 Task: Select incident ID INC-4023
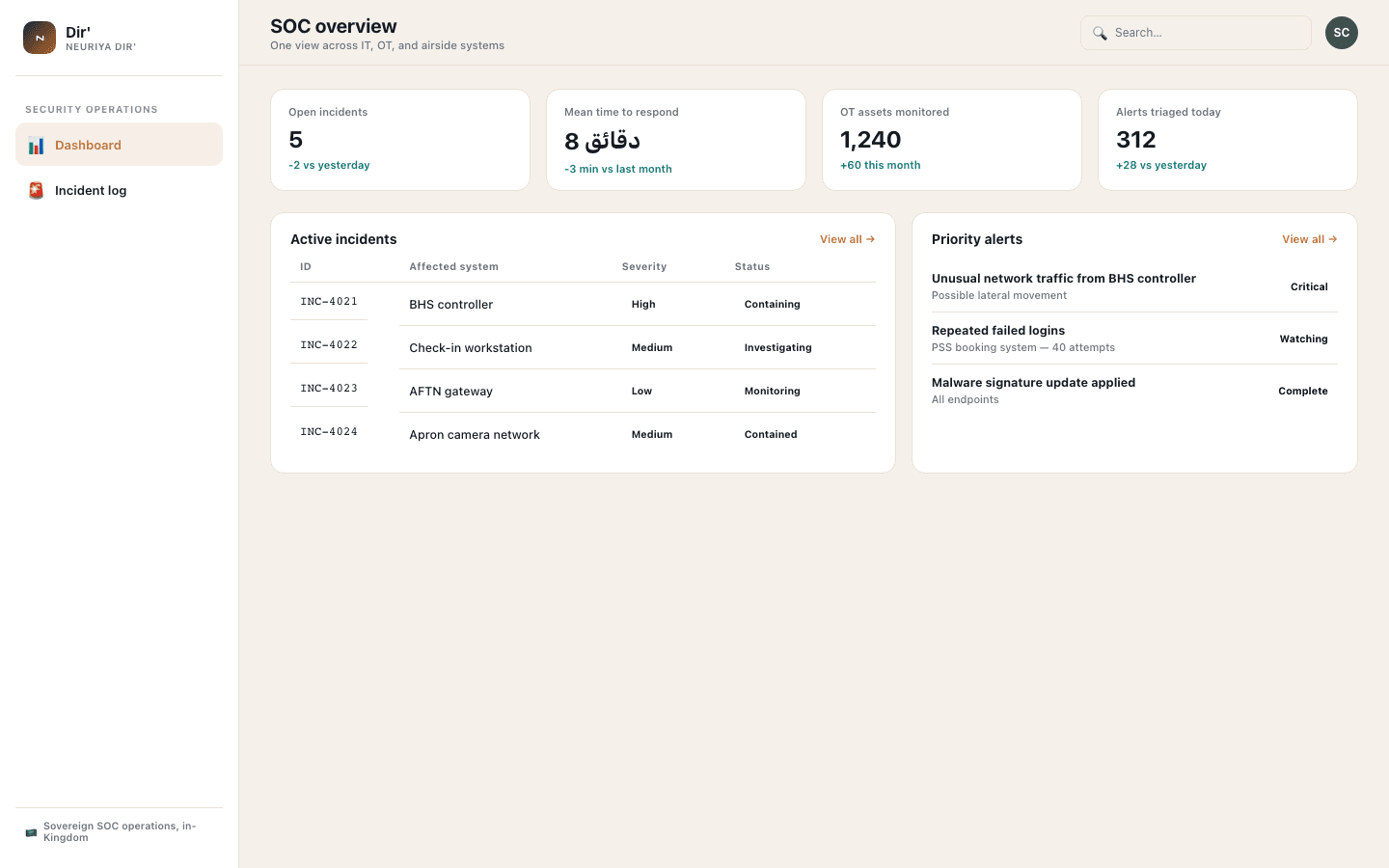329,389
